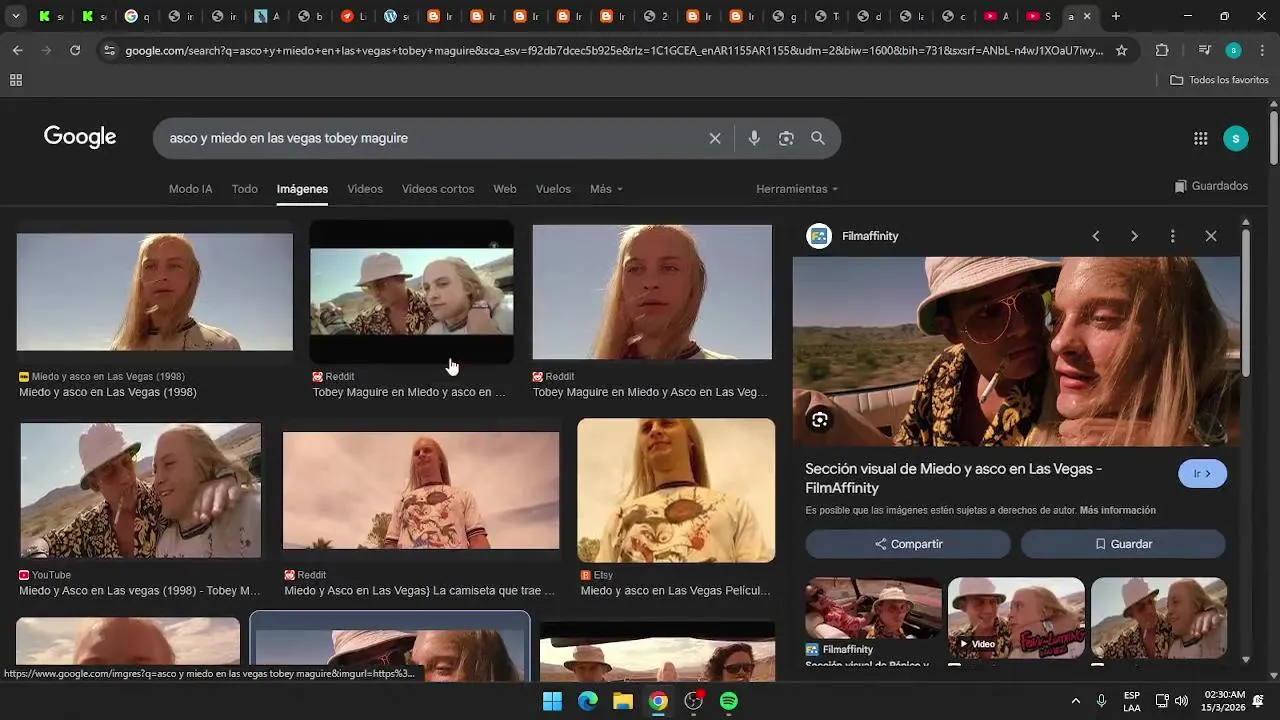This screenshot has width=1280, height=720.
Task: Click the preview panel scrollbar thumb
Action: pyautogui.click(x=1245, y=305)
